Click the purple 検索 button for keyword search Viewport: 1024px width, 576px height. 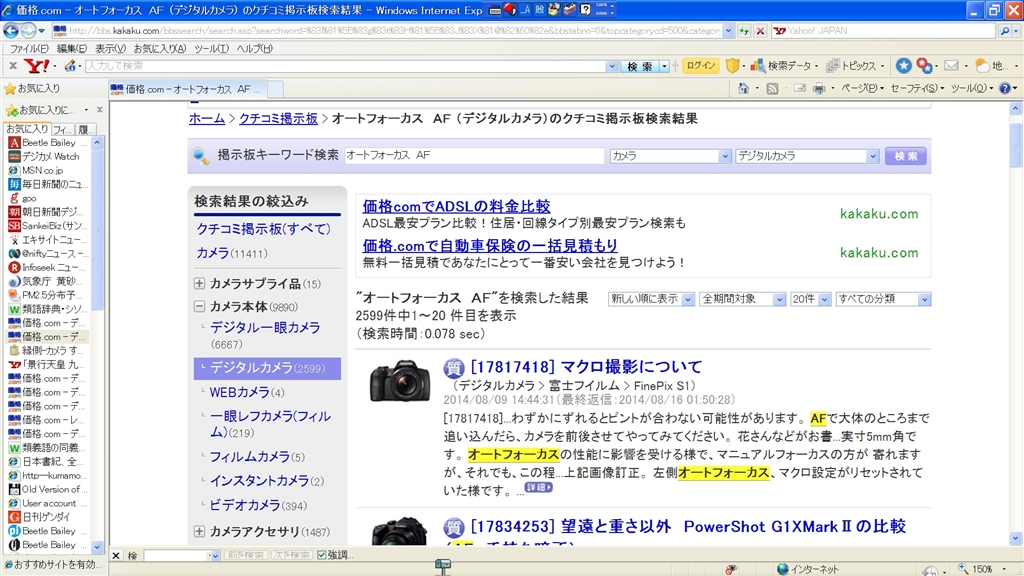(905, 156)
